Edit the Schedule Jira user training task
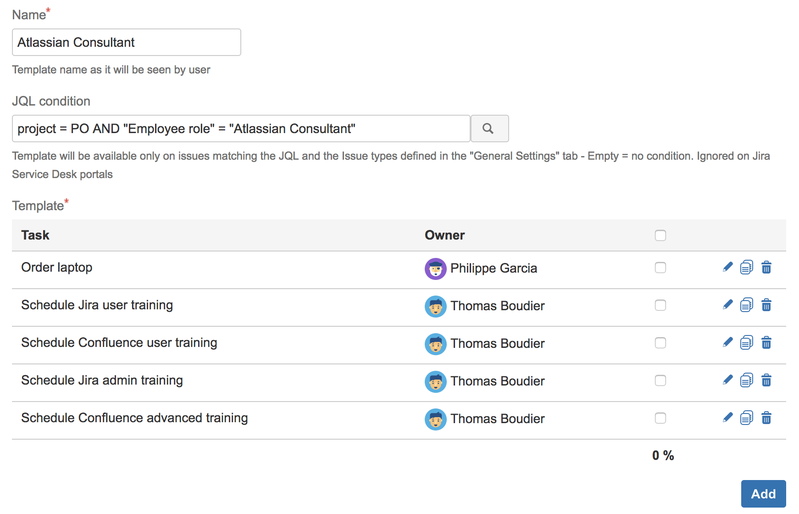 [x=727, y=305]
